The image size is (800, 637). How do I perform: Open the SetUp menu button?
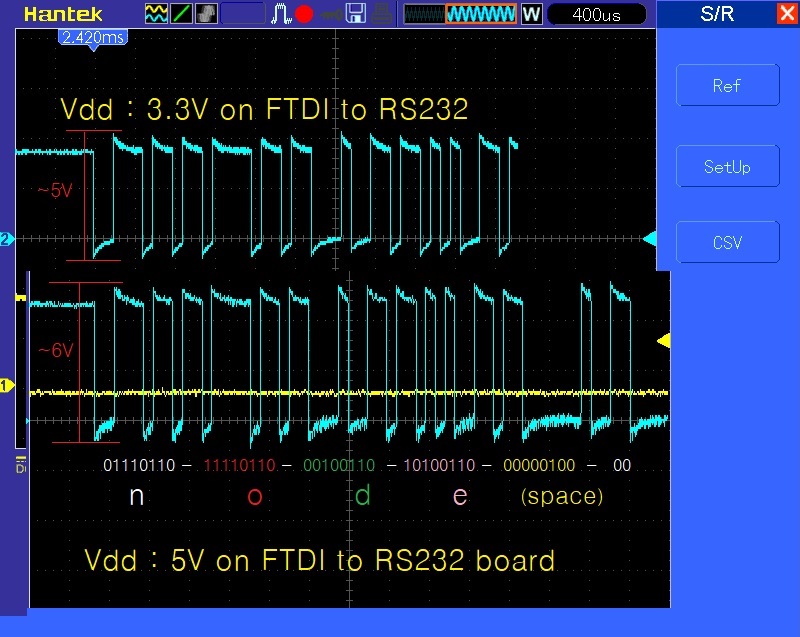[727, 166]
